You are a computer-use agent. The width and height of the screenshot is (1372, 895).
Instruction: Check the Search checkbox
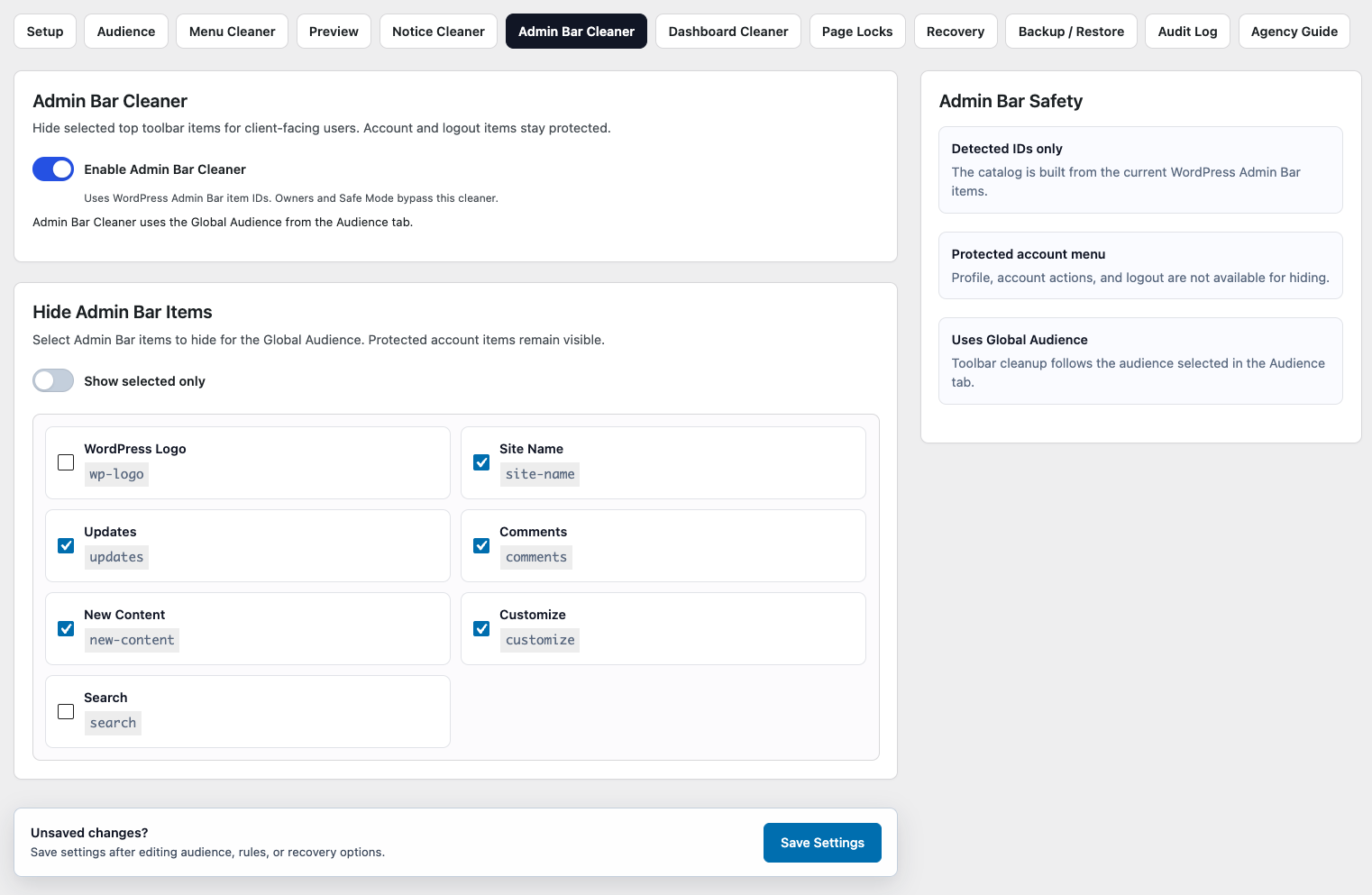[66, 711]
